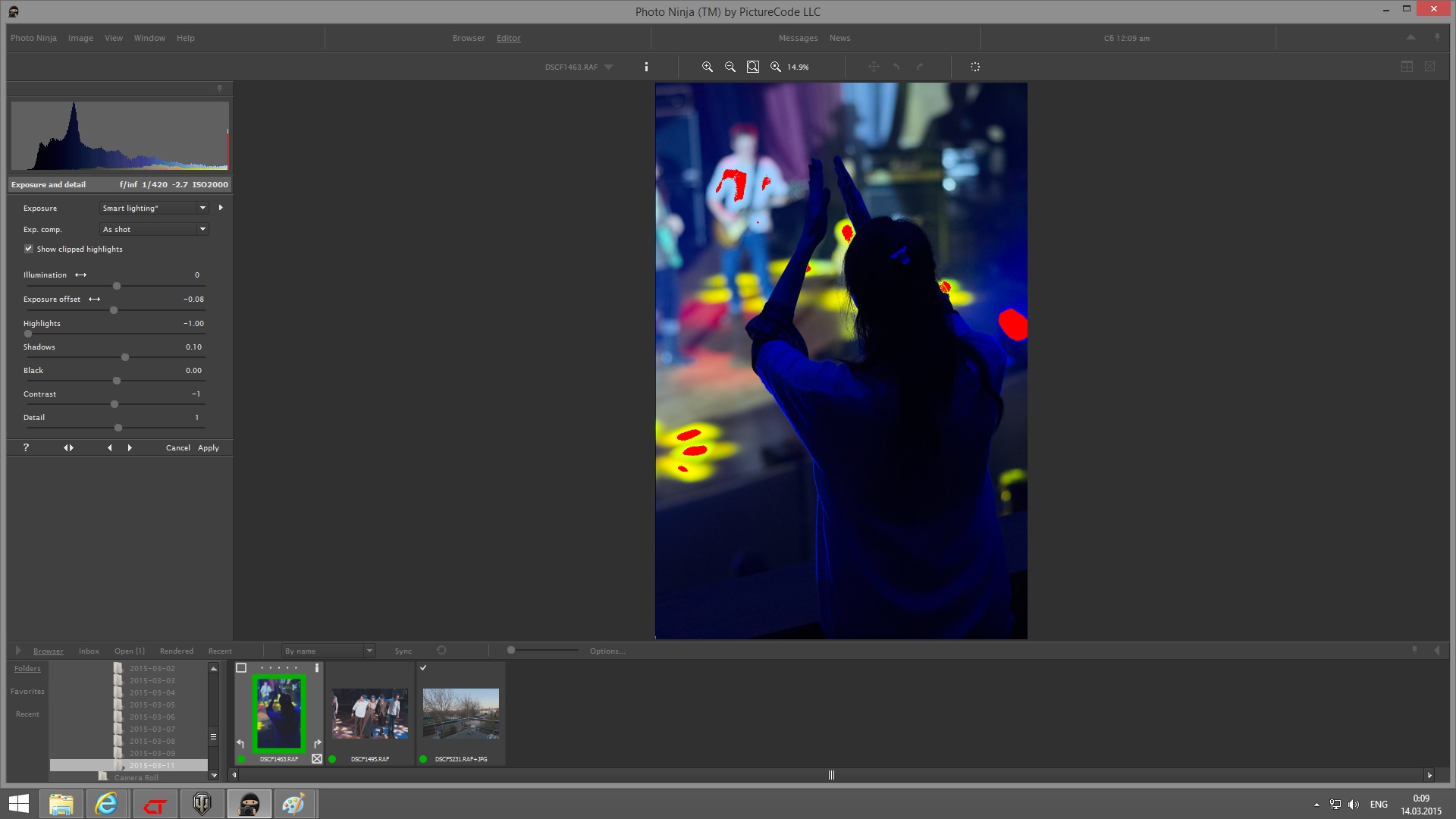The width and height of the screenshot is (1456, 819).
Task: Open the View menu
Action: tap(114, 38)
